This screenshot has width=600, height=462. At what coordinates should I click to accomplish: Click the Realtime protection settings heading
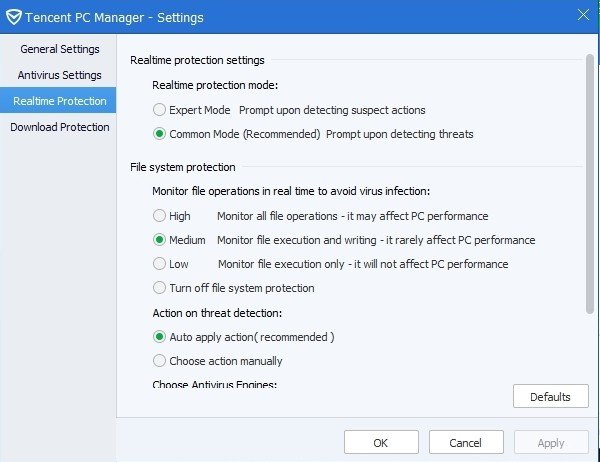(197, 60)
